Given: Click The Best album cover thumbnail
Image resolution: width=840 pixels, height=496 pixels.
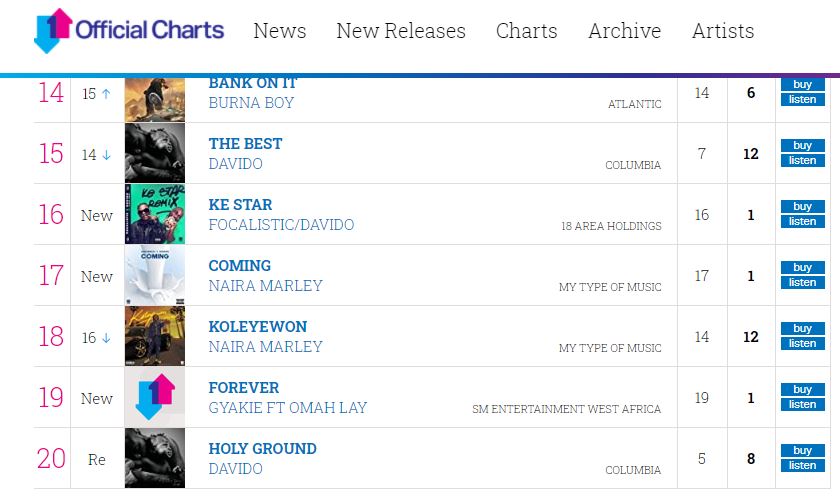Looking at the screenshot, I should pyautogui.click(x=155, y=153).
